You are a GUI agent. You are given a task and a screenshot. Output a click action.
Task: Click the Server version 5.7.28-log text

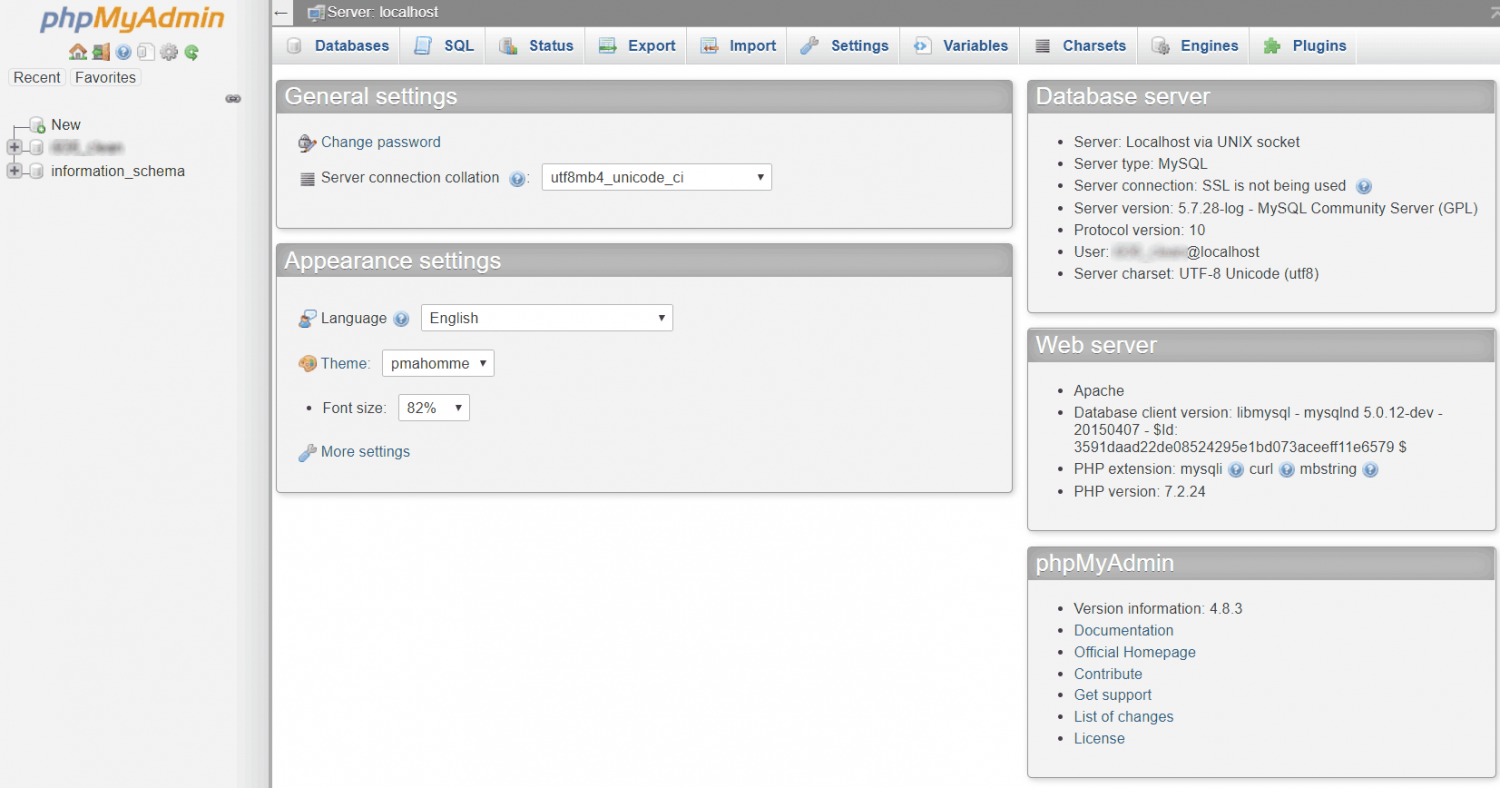coord(1275,209)
